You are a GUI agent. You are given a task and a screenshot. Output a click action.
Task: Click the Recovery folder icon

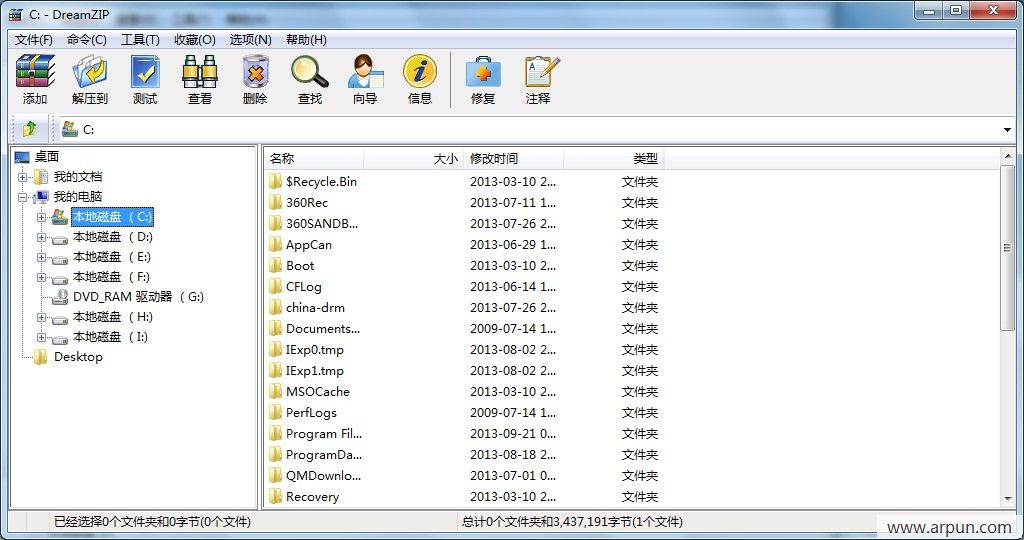(x=276, y=496)
